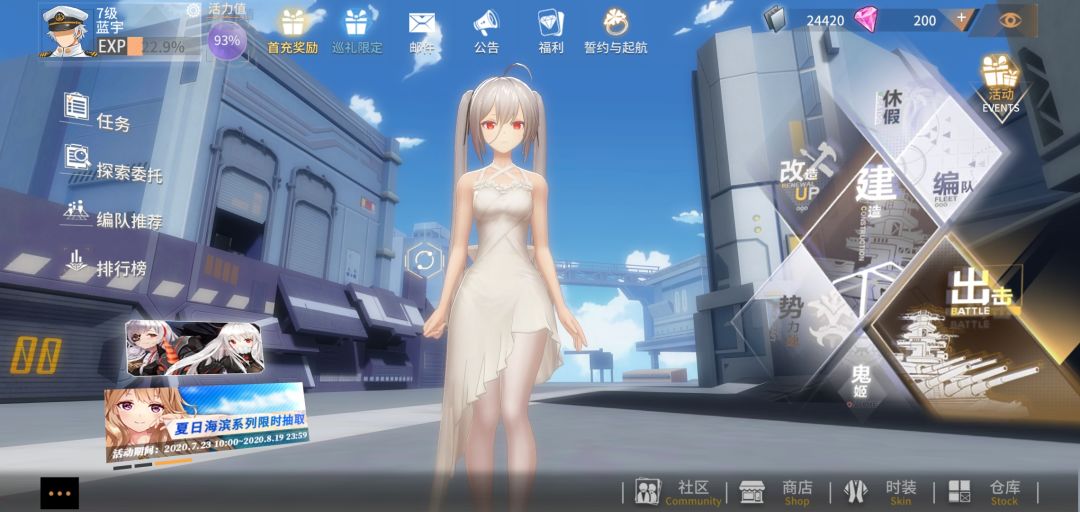1080x512 pixels.
Task: Open the 仓库 Stock tab
Action: [985, 492]
